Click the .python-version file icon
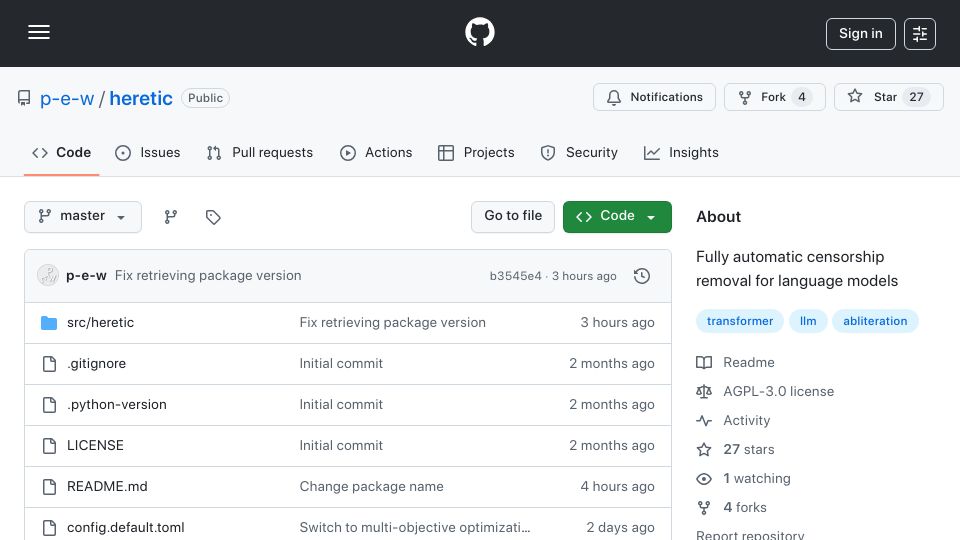960x540 pixels. [49, 405]
